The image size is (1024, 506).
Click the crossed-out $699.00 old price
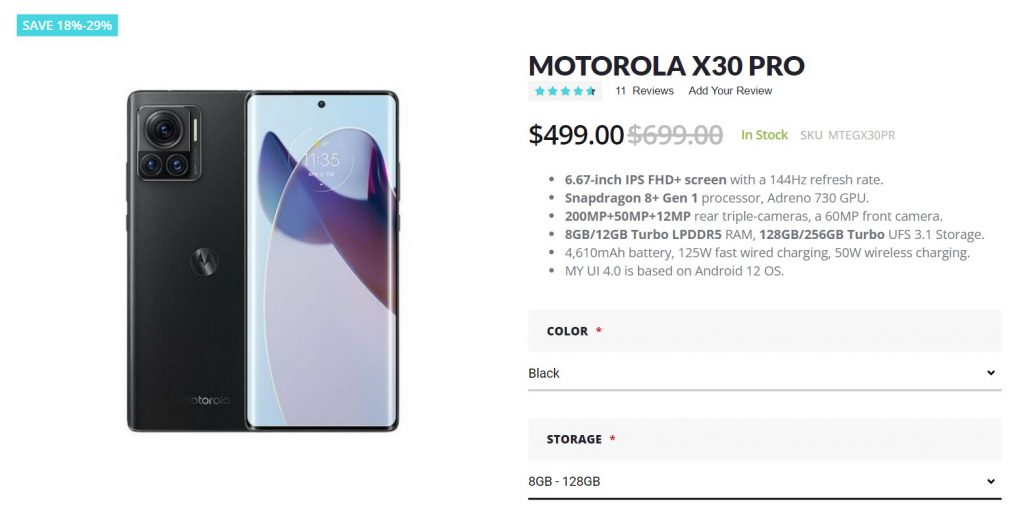tap(675, 135)
